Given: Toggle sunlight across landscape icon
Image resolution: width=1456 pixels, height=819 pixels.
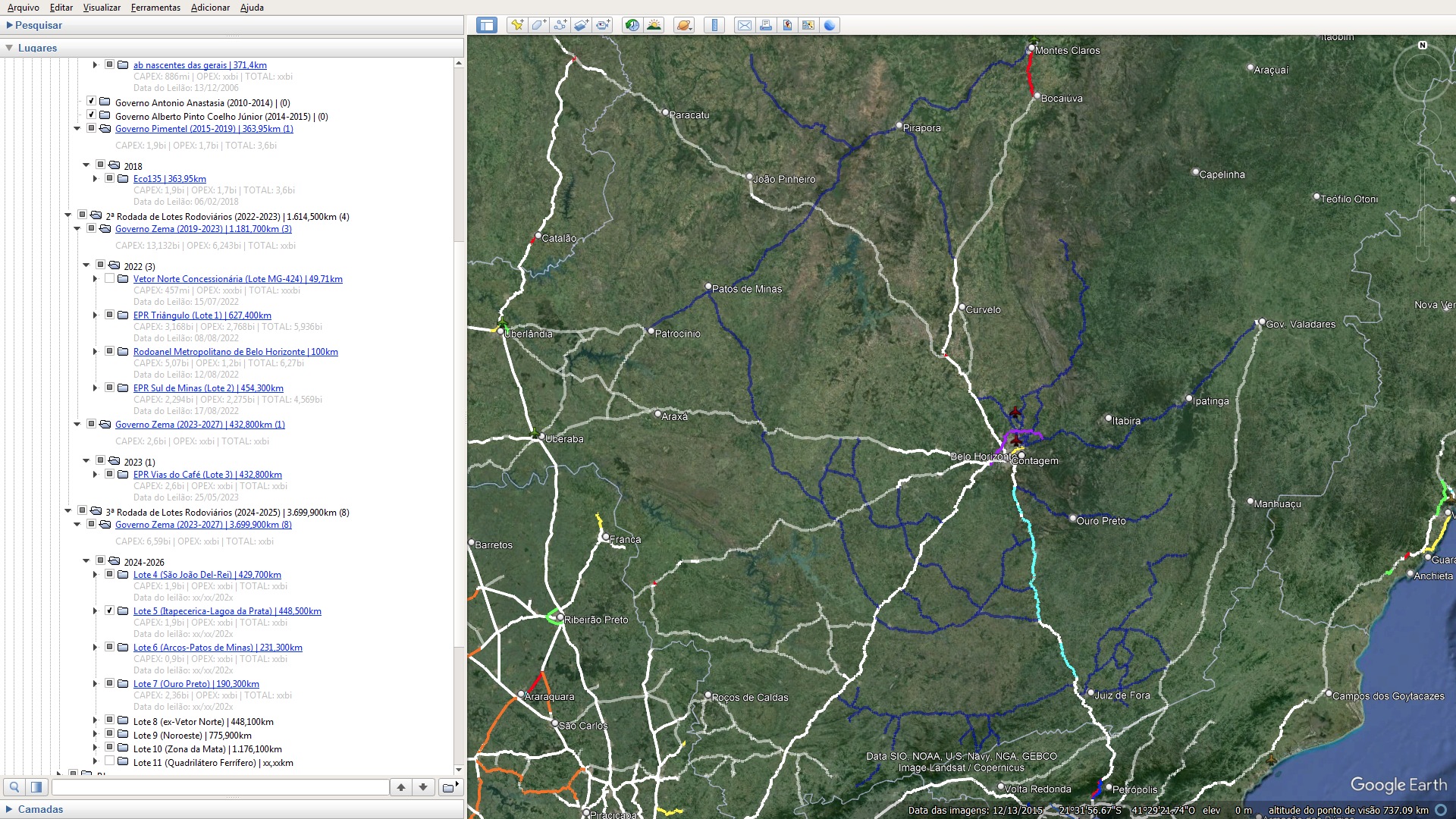Looking at the screenshot, I should 654,25.
